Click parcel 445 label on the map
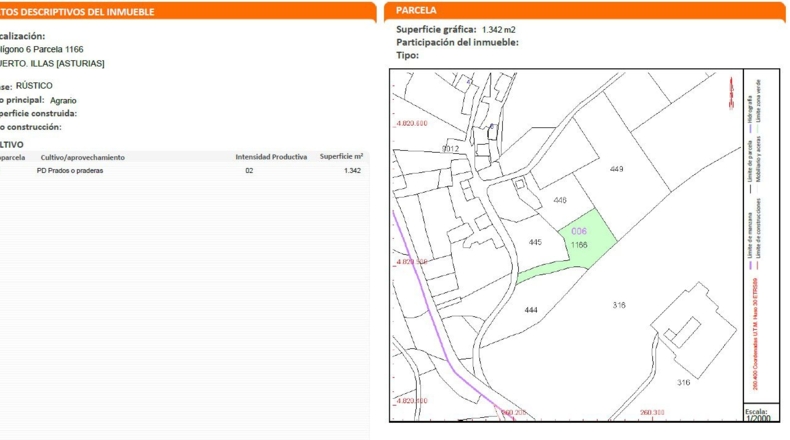 pos(535,242)
